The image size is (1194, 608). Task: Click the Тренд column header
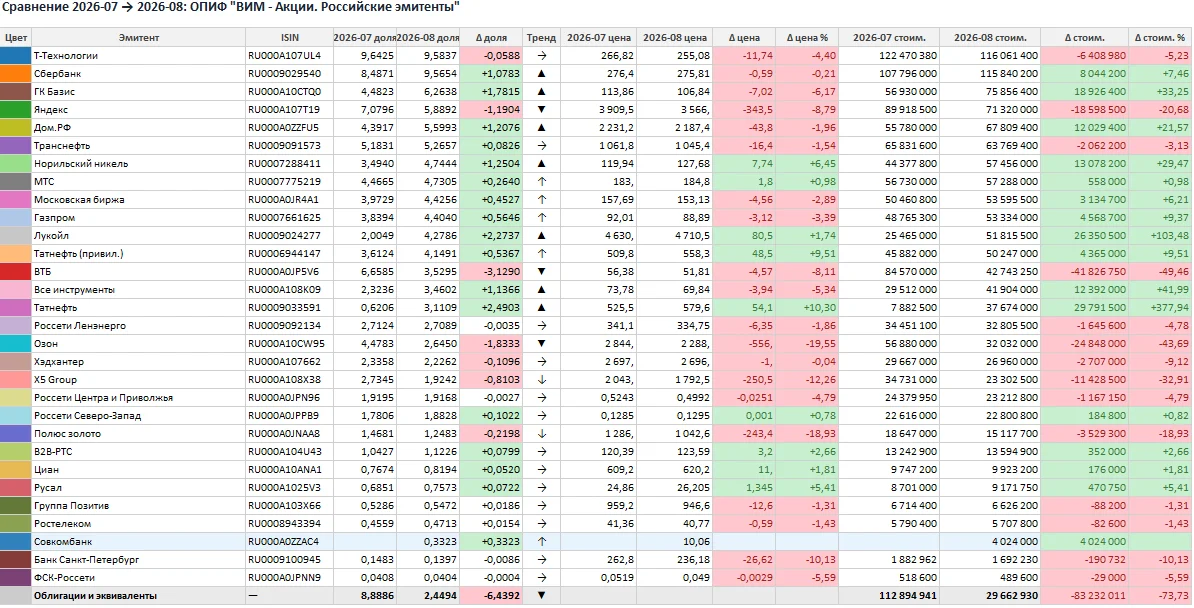541,37
